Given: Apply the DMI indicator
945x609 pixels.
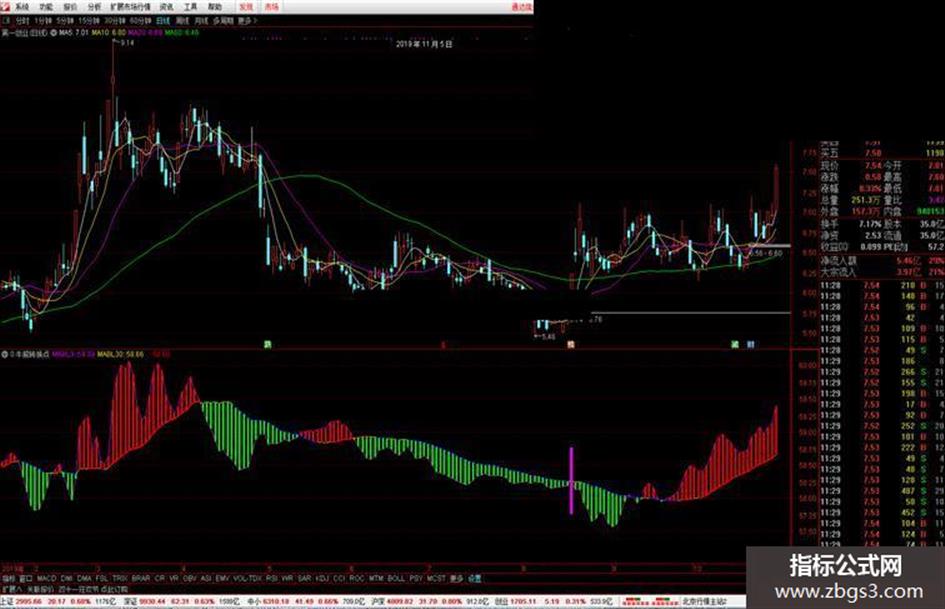Looking at the screenshot, I should click(66, 578).
